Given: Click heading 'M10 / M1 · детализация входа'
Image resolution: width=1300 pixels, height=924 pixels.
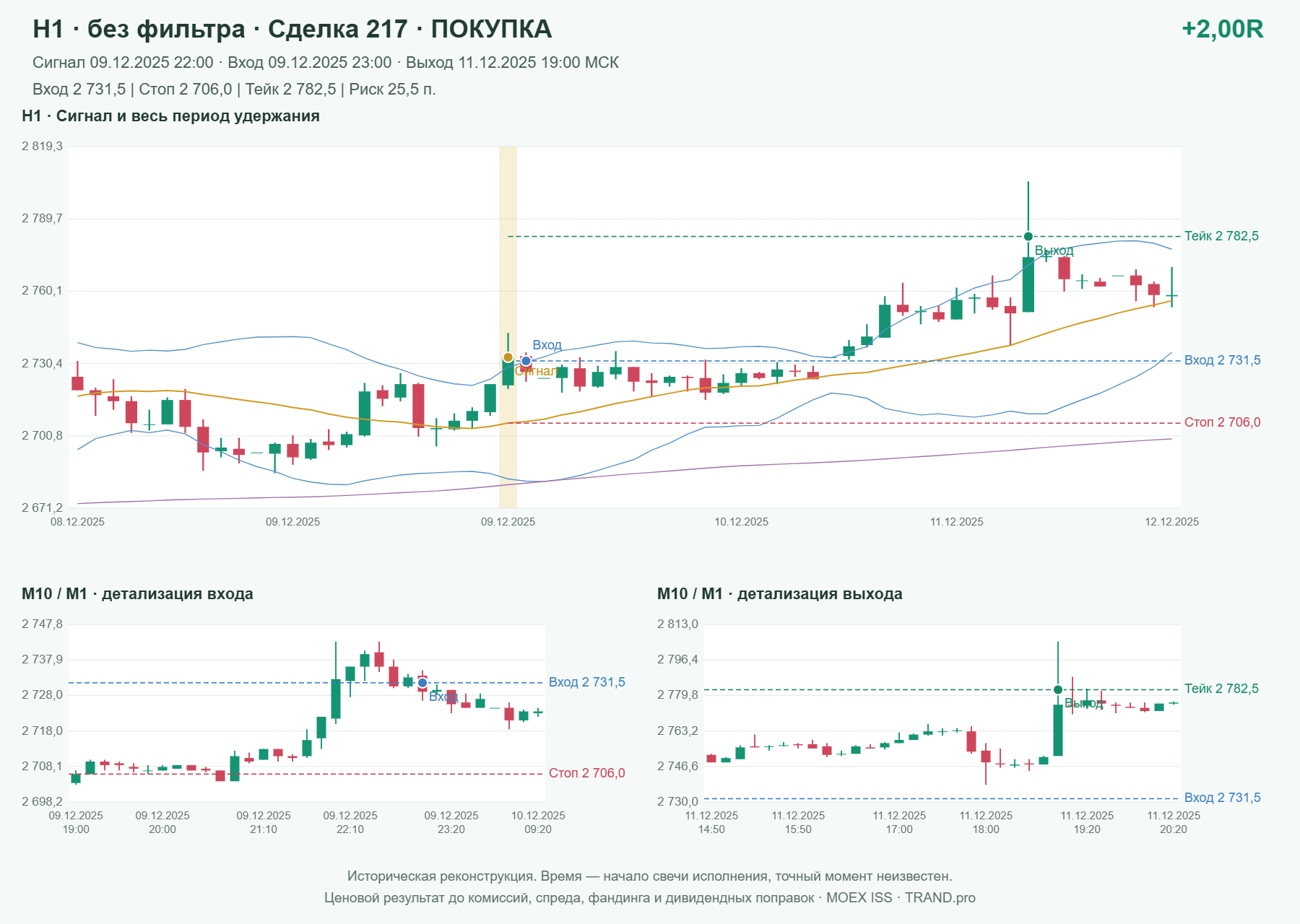Looking at the screenshot, I should click(137, 594).
